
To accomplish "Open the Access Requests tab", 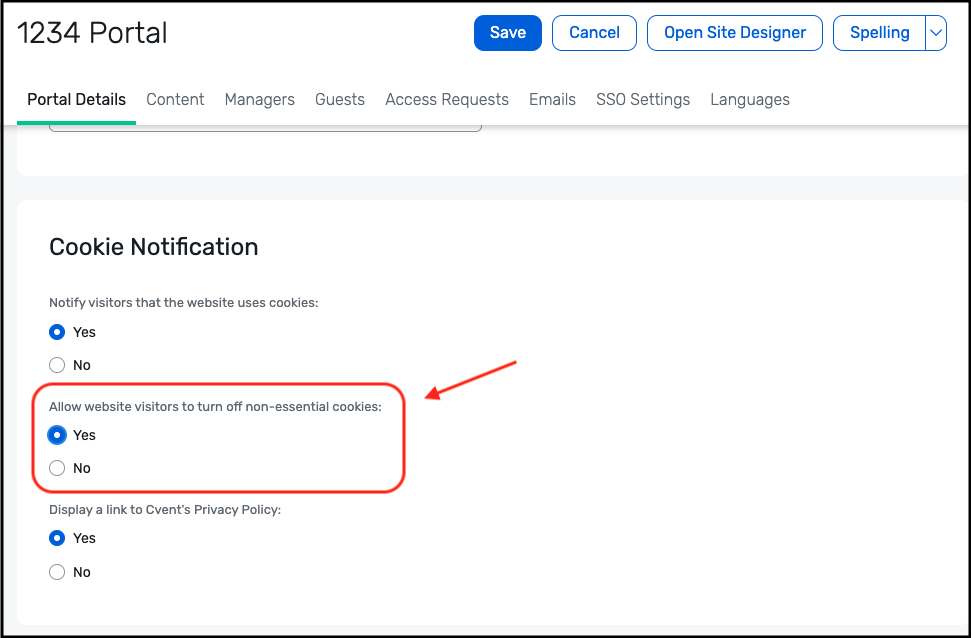I will [x=447, y=100].
